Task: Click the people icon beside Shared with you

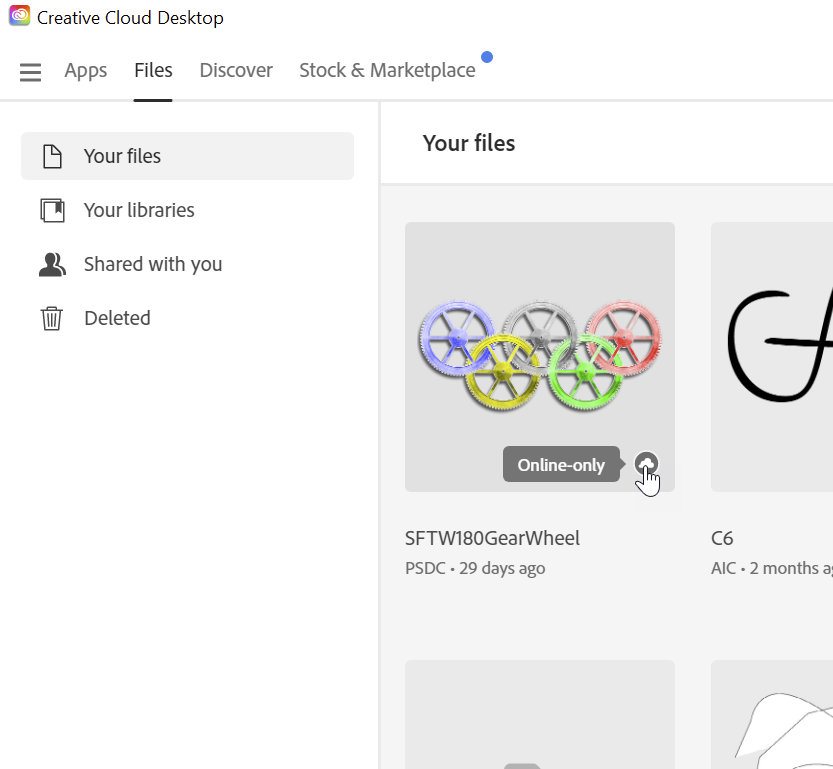Action: (51, 263)
